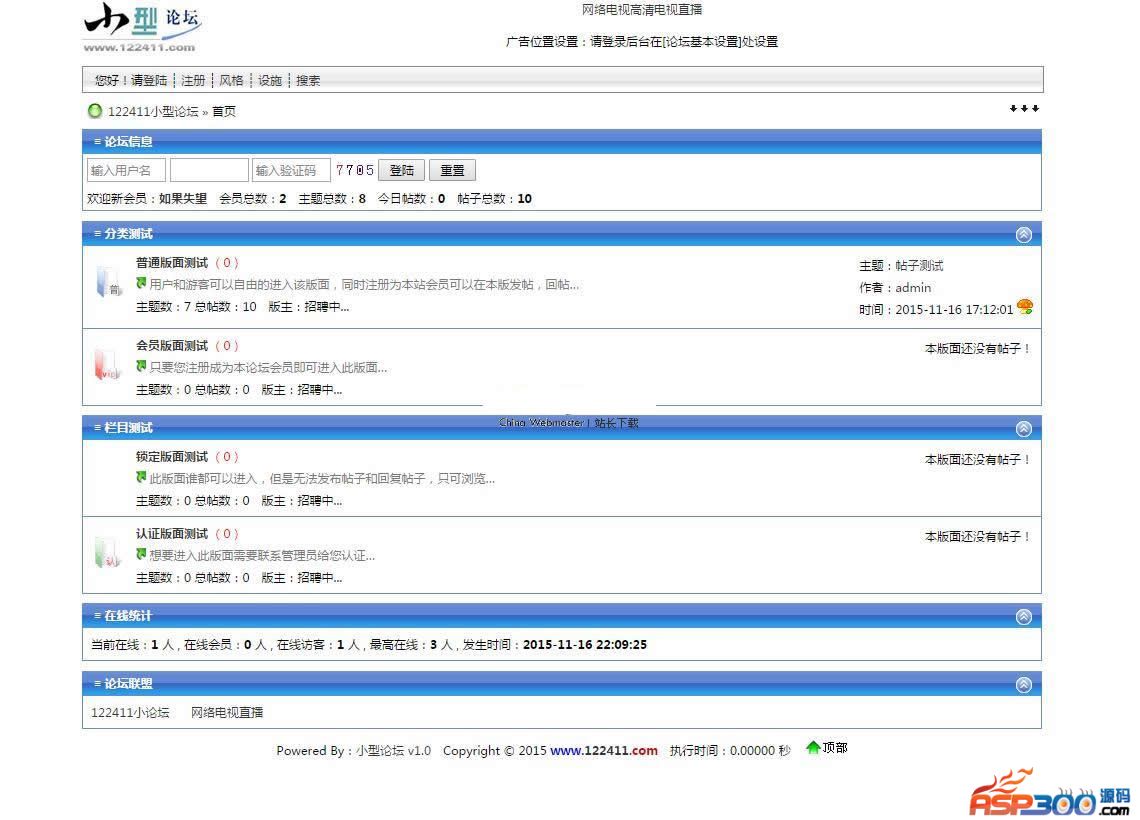Focus the 输入用户名 input field

[127, 170]
